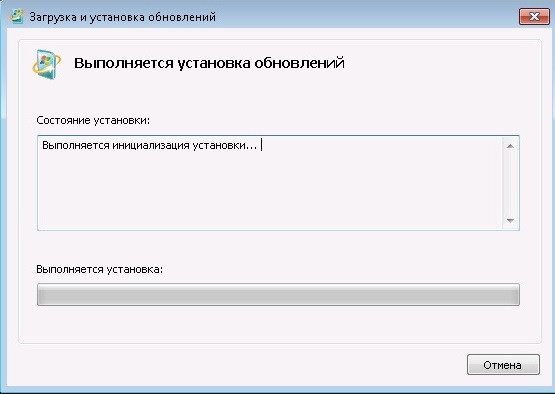Click window title 'Загрузка и установка обновлений'
This screenshot has height=394, width=555.
(x=122, y=17)
